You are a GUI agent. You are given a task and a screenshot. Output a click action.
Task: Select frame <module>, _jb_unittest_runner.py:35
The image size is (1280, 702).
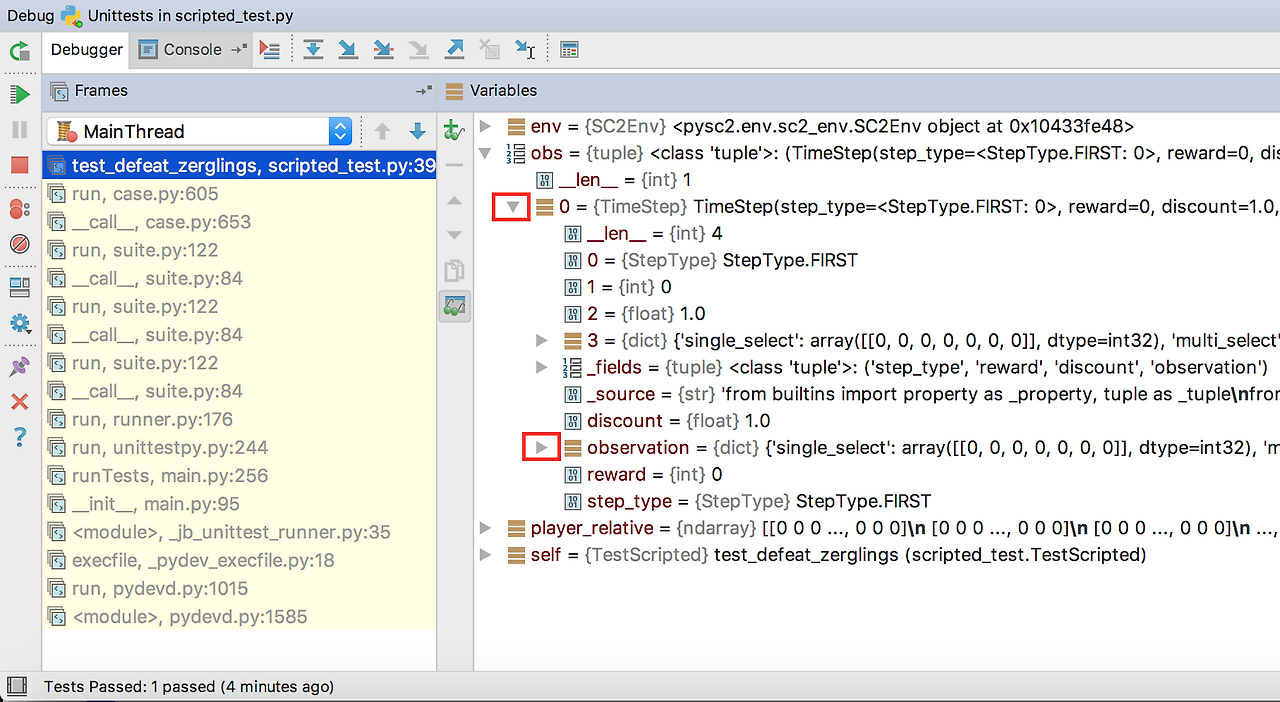[240, 532]
